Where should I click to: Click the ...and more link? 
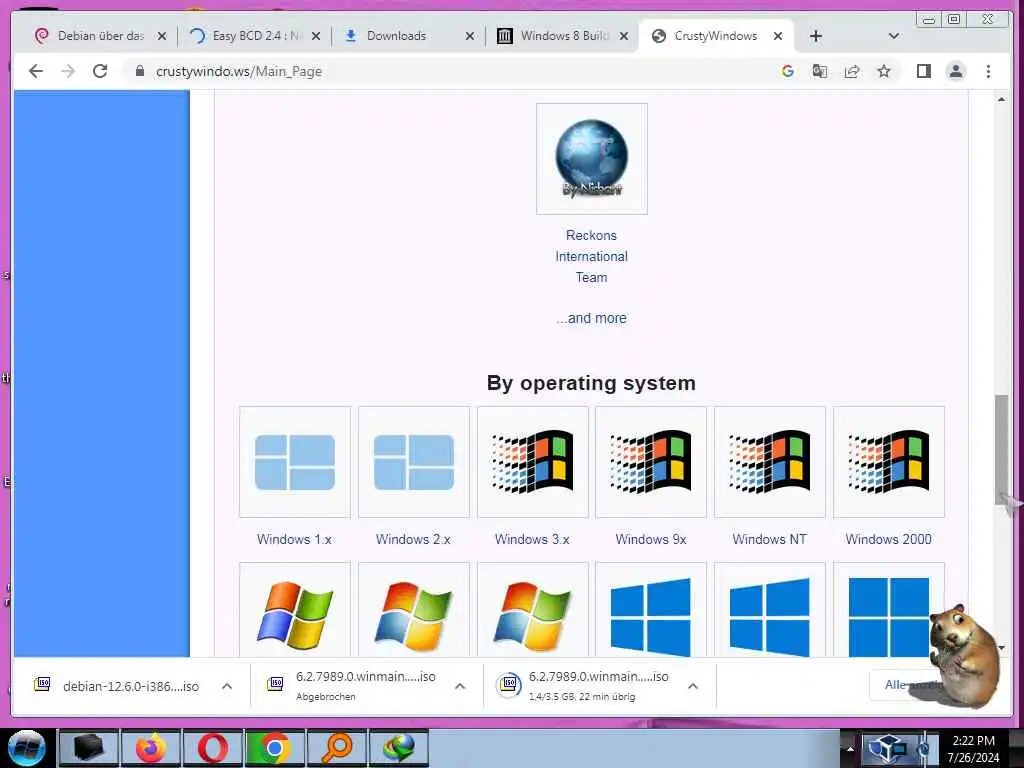[x=592, y=318]
